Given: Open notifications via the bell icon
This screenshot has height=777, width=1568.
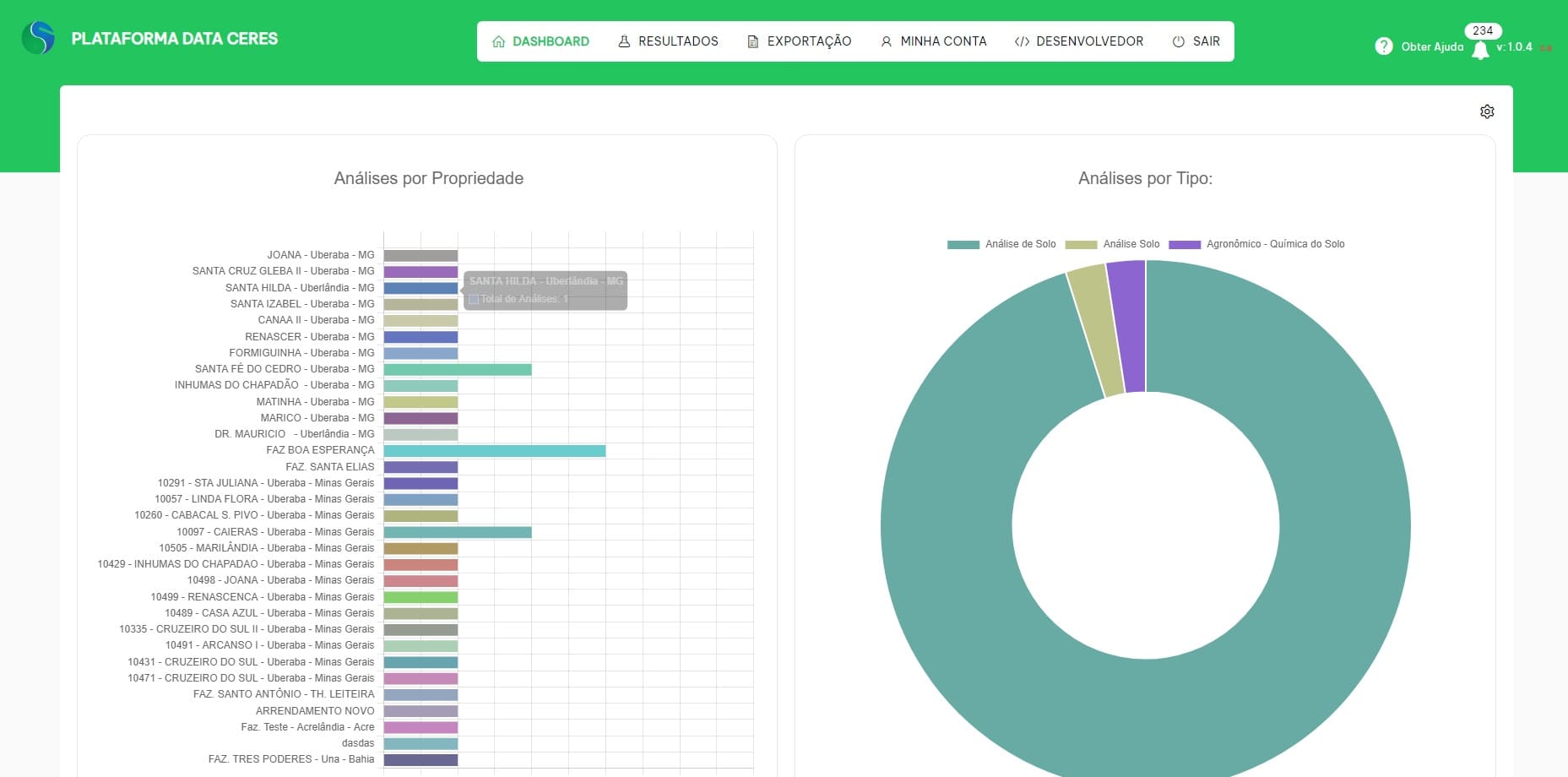Looking at the screenshot, I should pos(1482,49).
